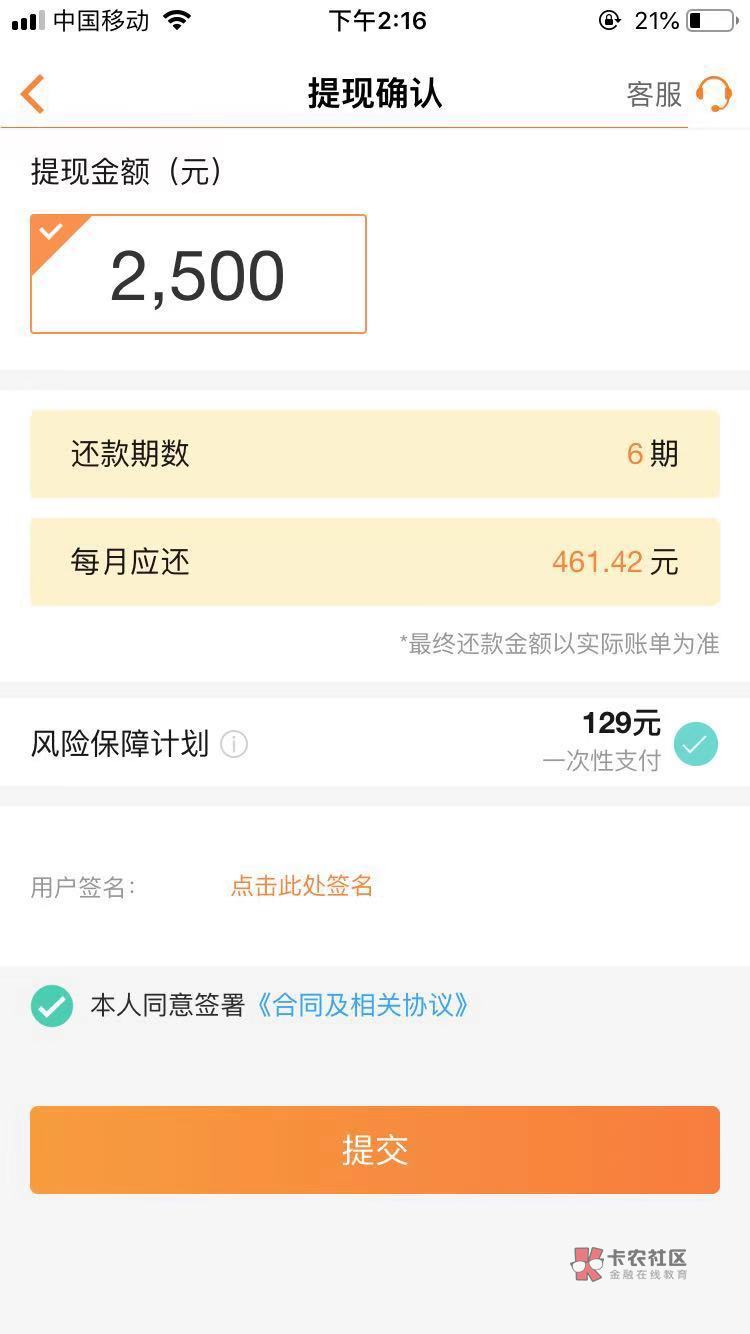Open the 合同及相关协议 link

click(x=362, y=1006)
